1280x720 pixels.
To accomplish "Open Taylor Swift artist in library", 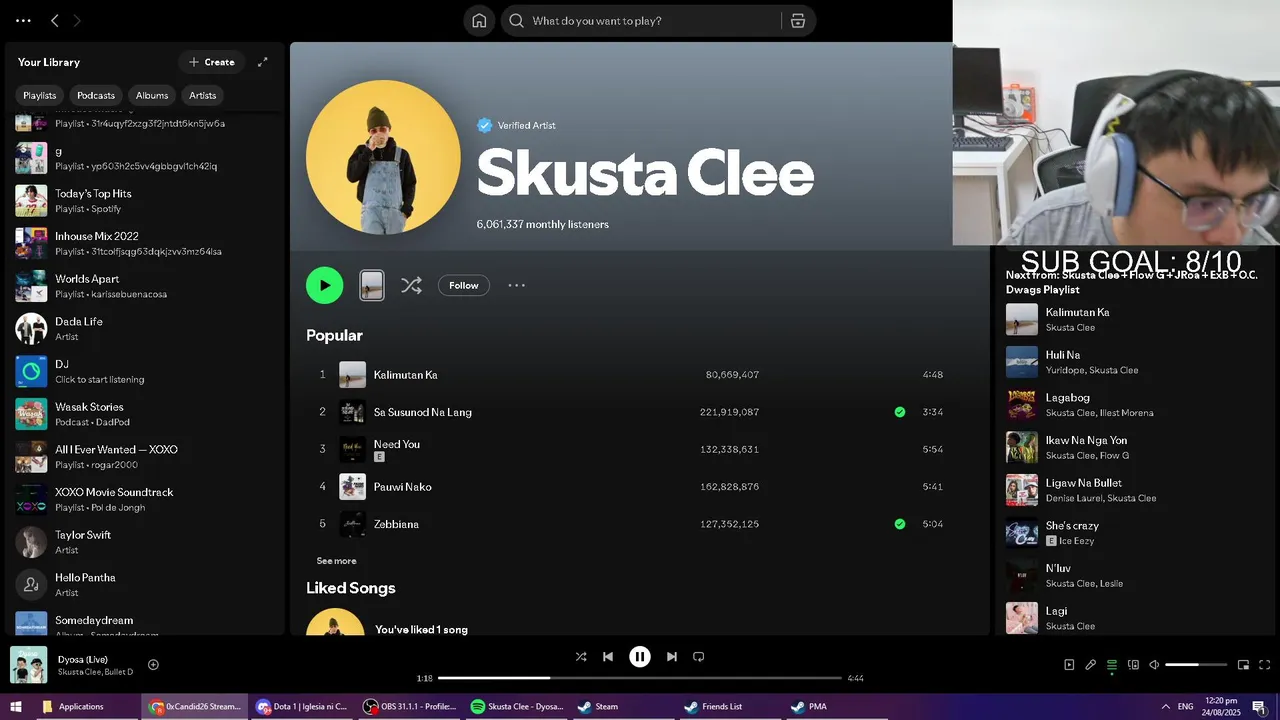I will click(145, 542).
